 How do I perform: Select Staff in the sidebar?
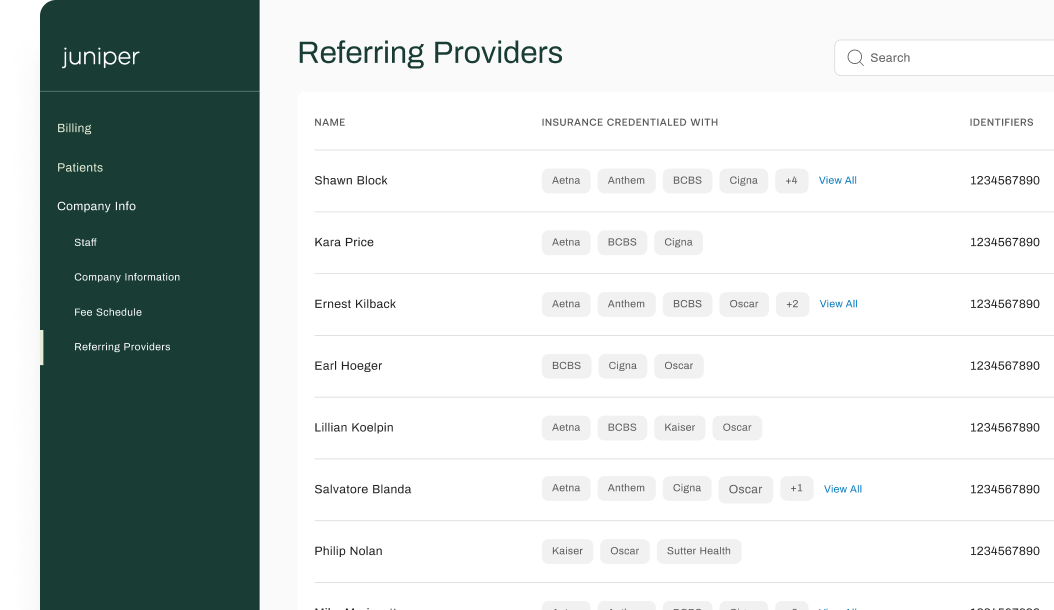[x=85, y=242]
